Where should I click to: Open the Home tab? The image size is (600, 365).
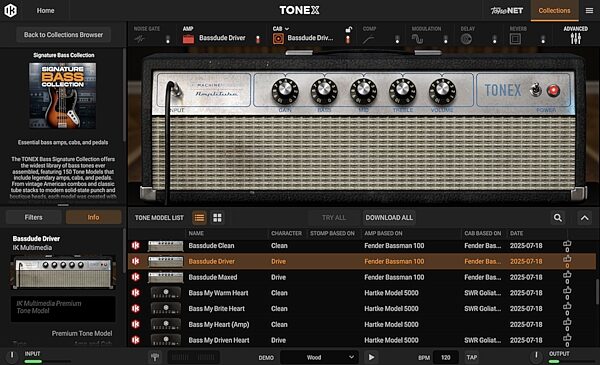pyautogui.click(x=45, y=11)
